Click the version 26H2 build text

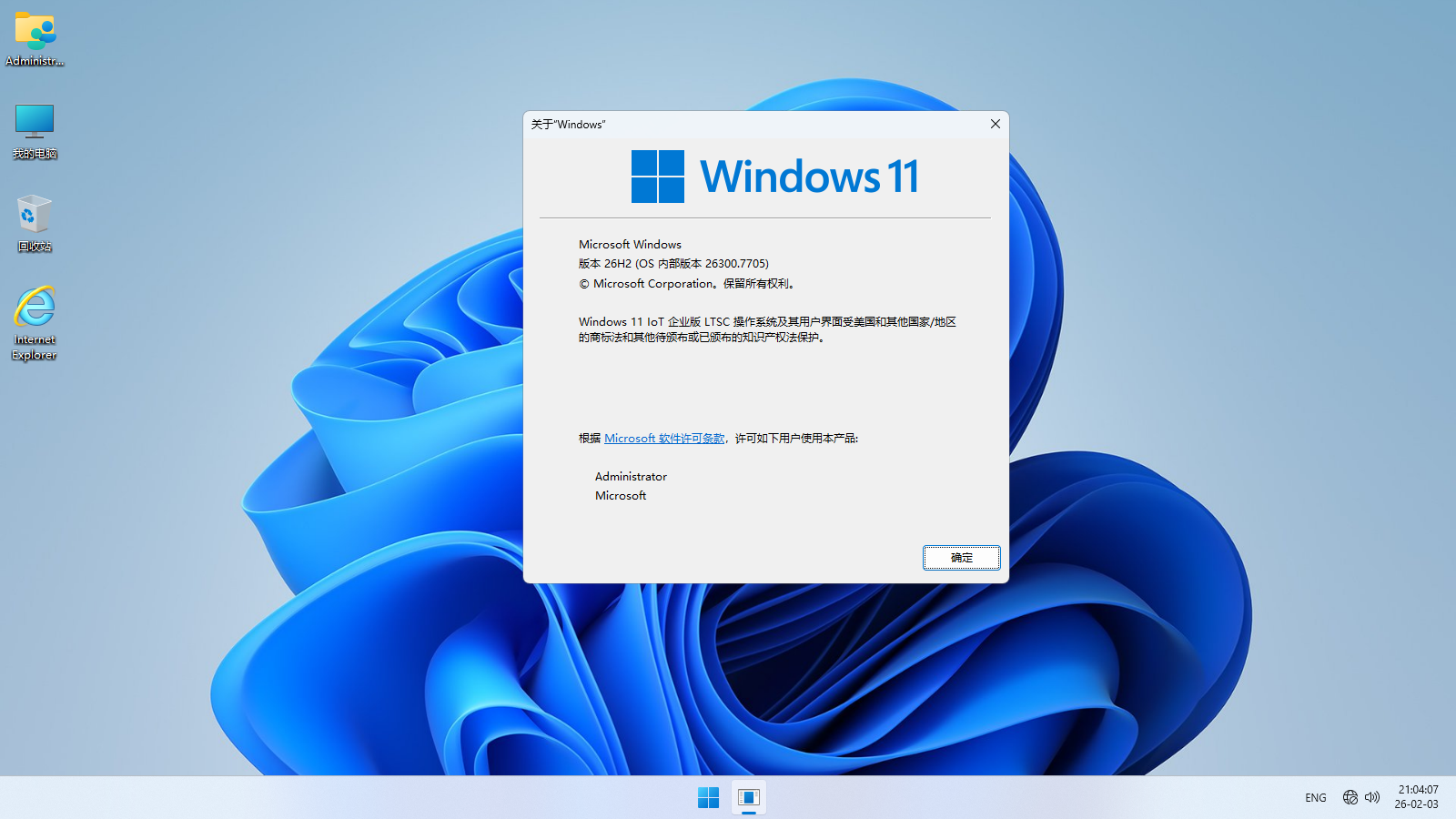pyautogui.click(x=673, y=264)
